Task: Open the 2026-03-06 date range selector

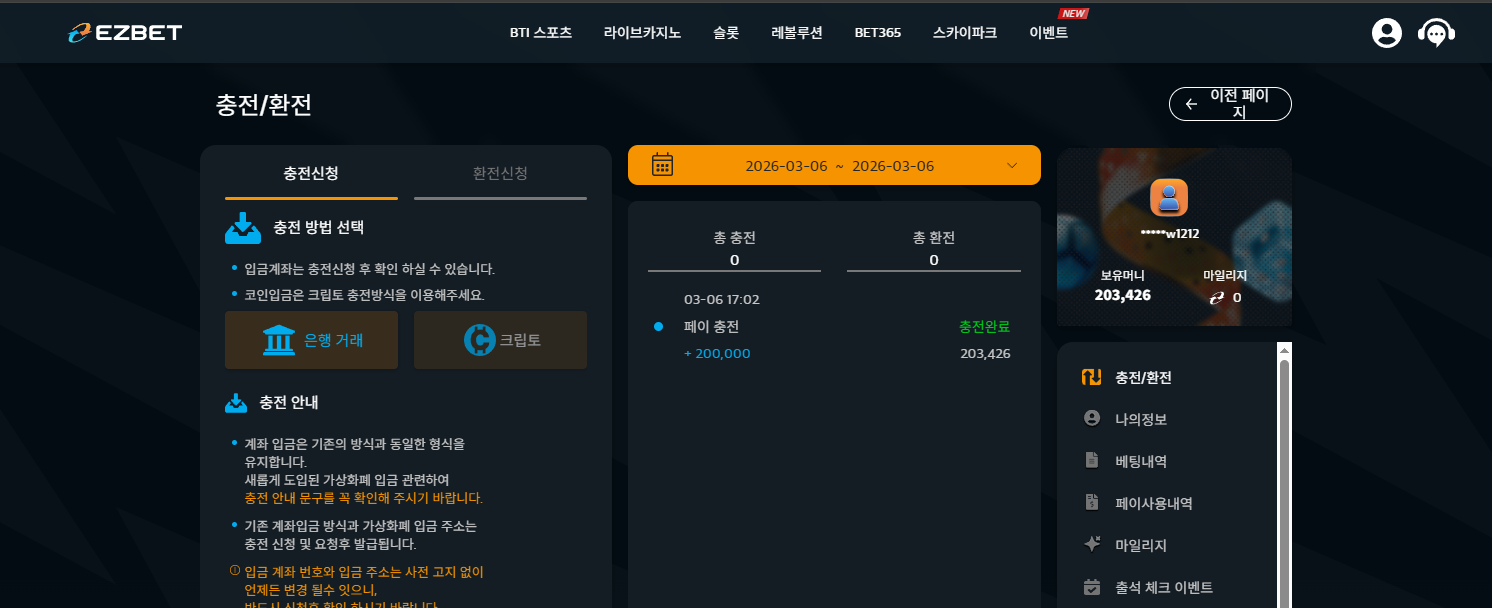Action: pyautogui.click(x=834, y=165)
